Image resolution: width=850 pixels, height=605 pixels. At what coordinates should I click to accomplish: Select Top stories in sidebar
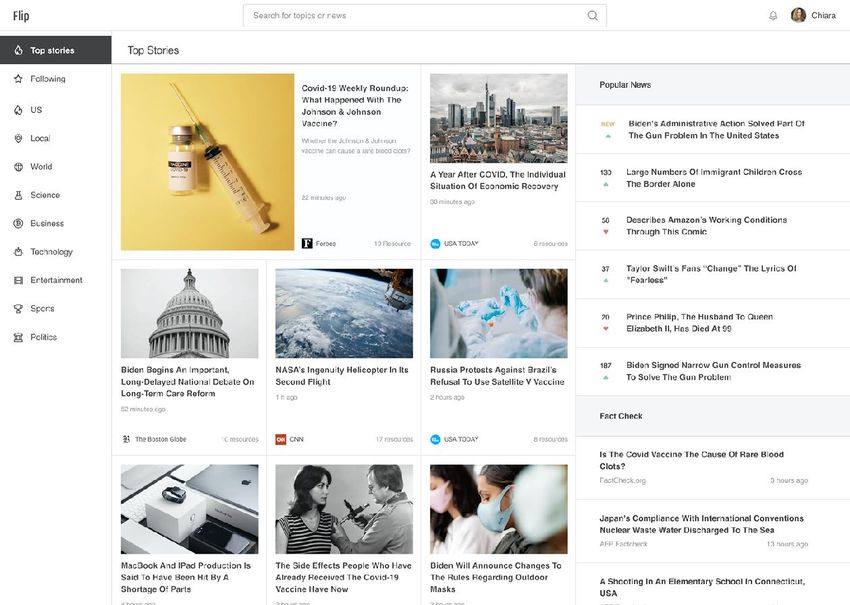(x=56, y=50)
